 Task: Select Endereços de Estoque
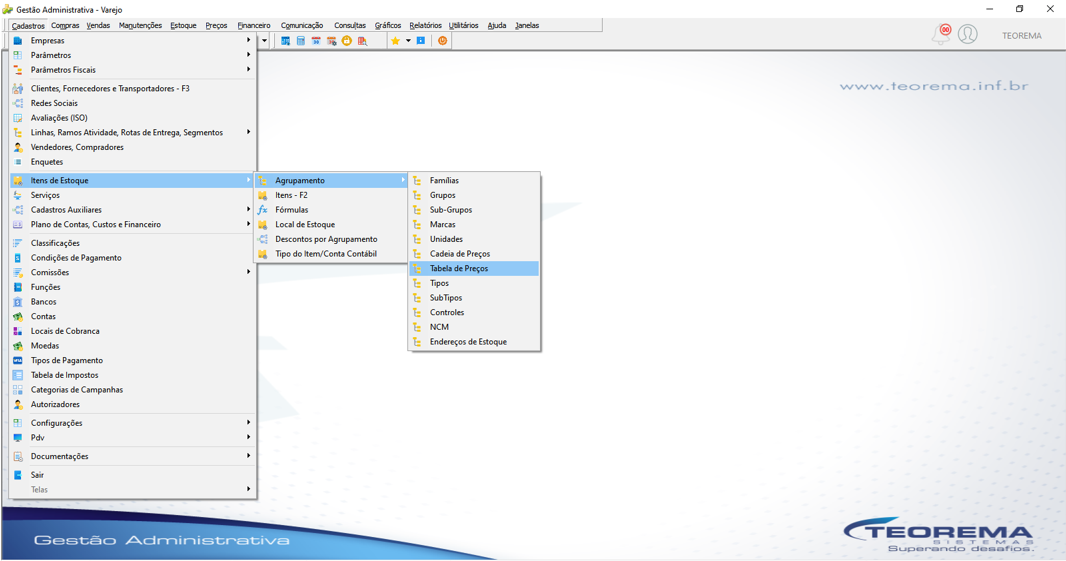[474, 342]
